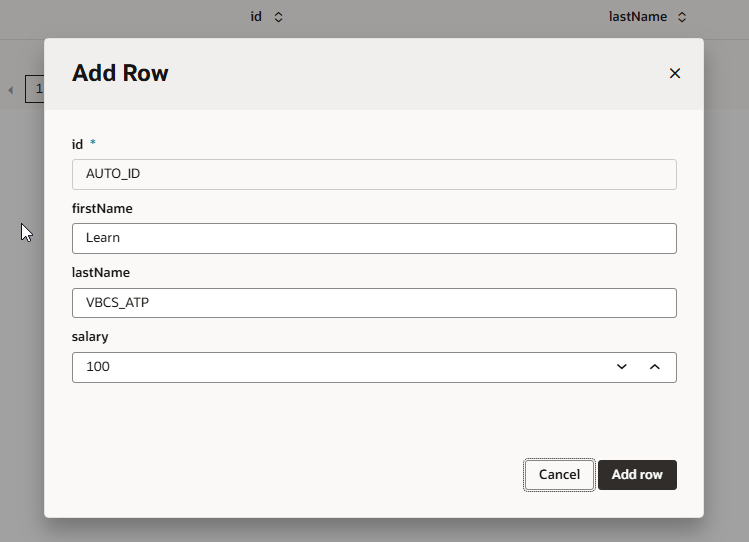Click the lastName column header text

tap(637, 17)
